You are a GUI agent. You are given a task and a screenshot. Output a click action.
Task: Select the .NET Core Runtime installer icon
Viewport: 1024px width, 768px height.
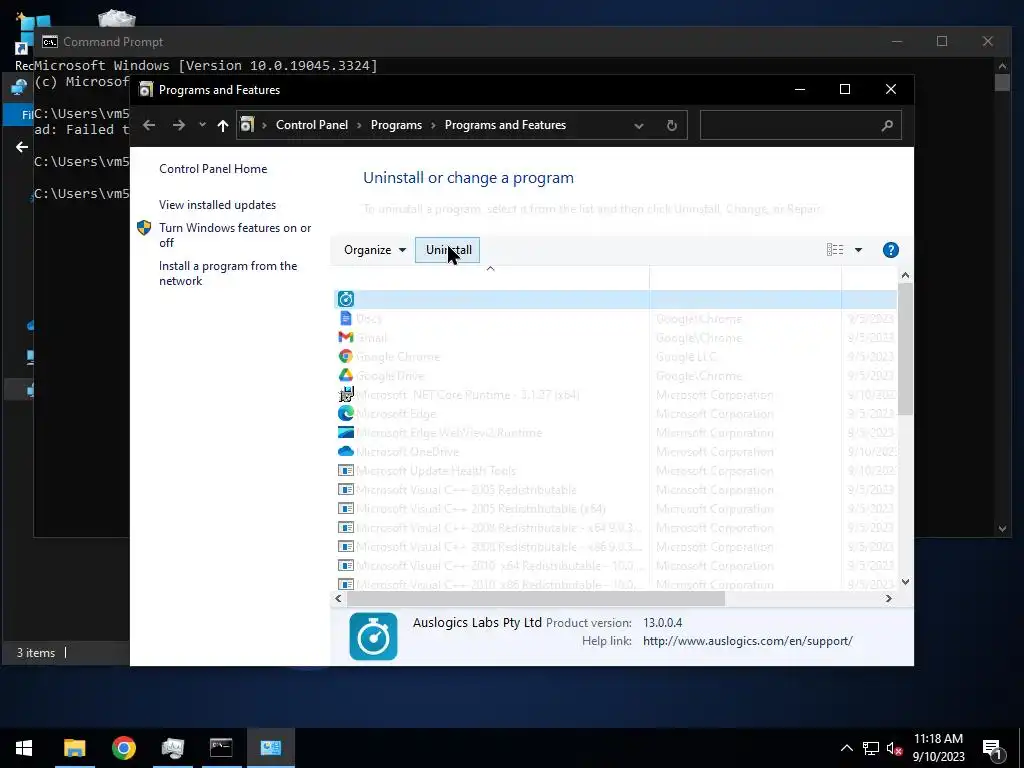[x=345, y=394]
